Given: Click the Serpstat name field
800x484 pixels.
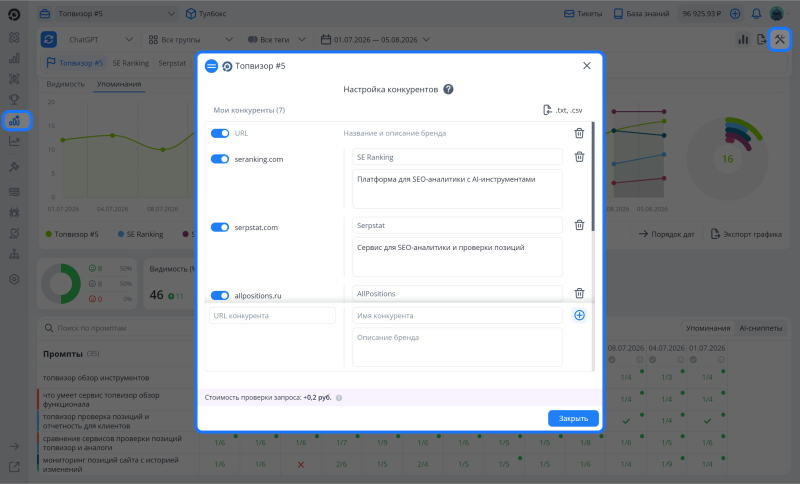Looking at the screenshot, I should [x=457, y=225].
